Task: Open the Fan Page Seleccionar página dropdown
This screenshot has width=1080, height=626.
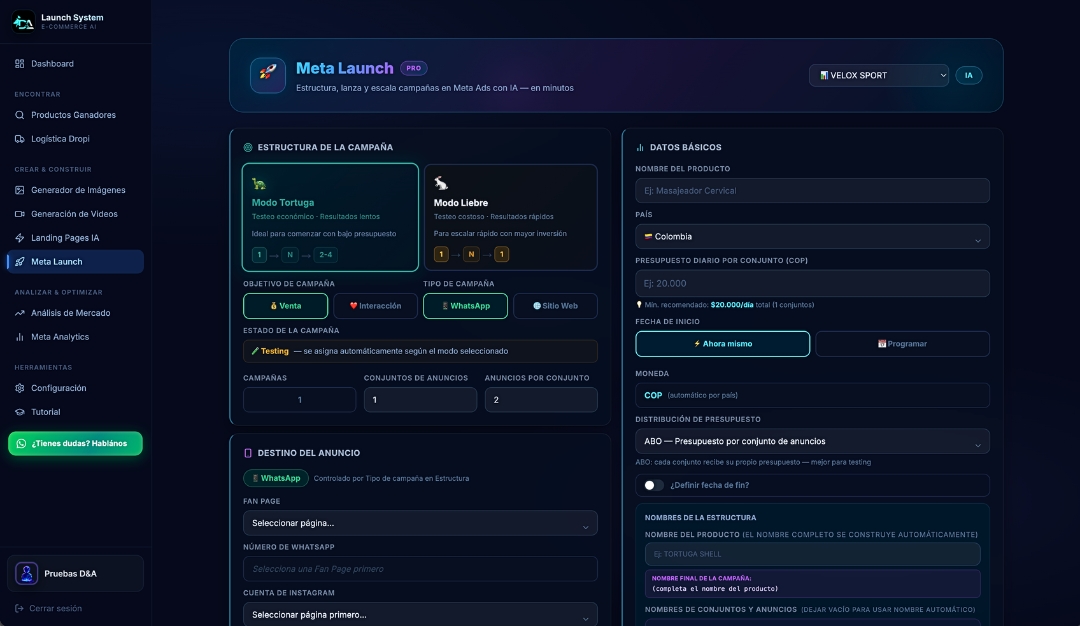Action: coord(420,523)
